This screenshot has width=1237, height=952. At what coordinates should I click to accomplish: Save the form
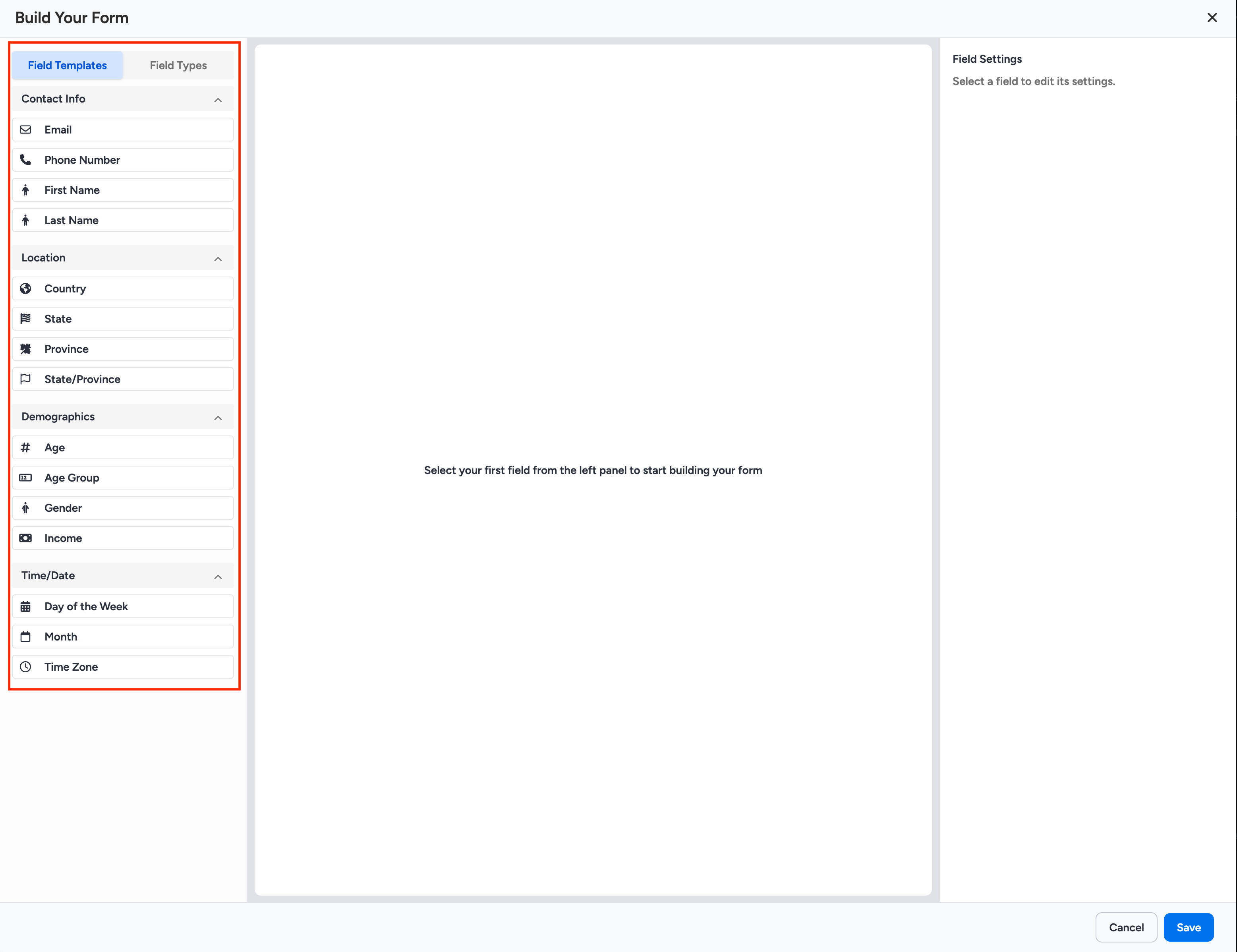pyautogui.click(x=1188, y=927)
